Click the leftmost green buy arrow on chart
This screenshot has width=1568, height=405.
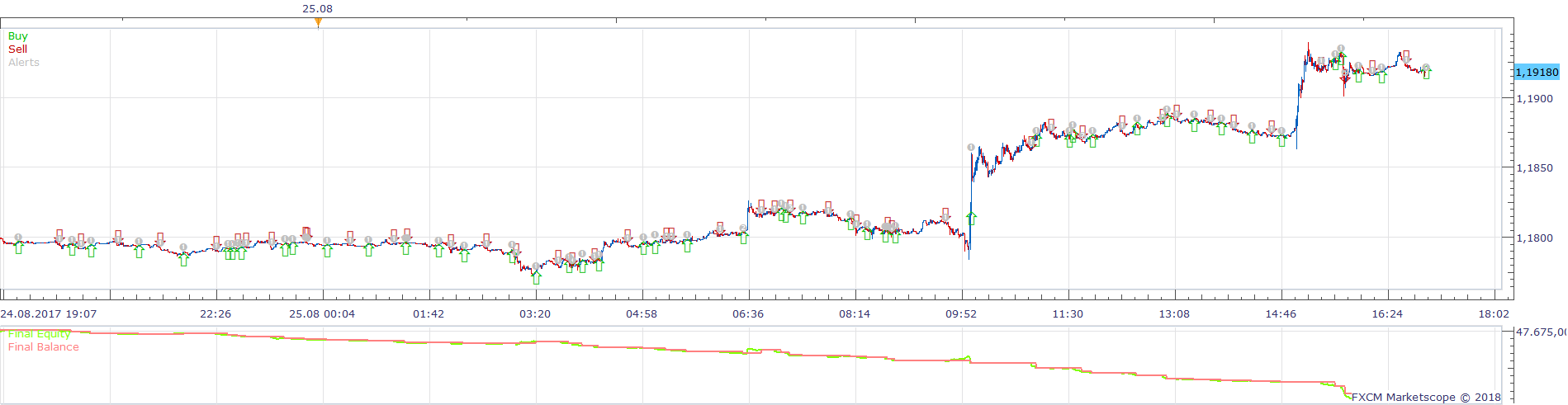tap(19, 247)
